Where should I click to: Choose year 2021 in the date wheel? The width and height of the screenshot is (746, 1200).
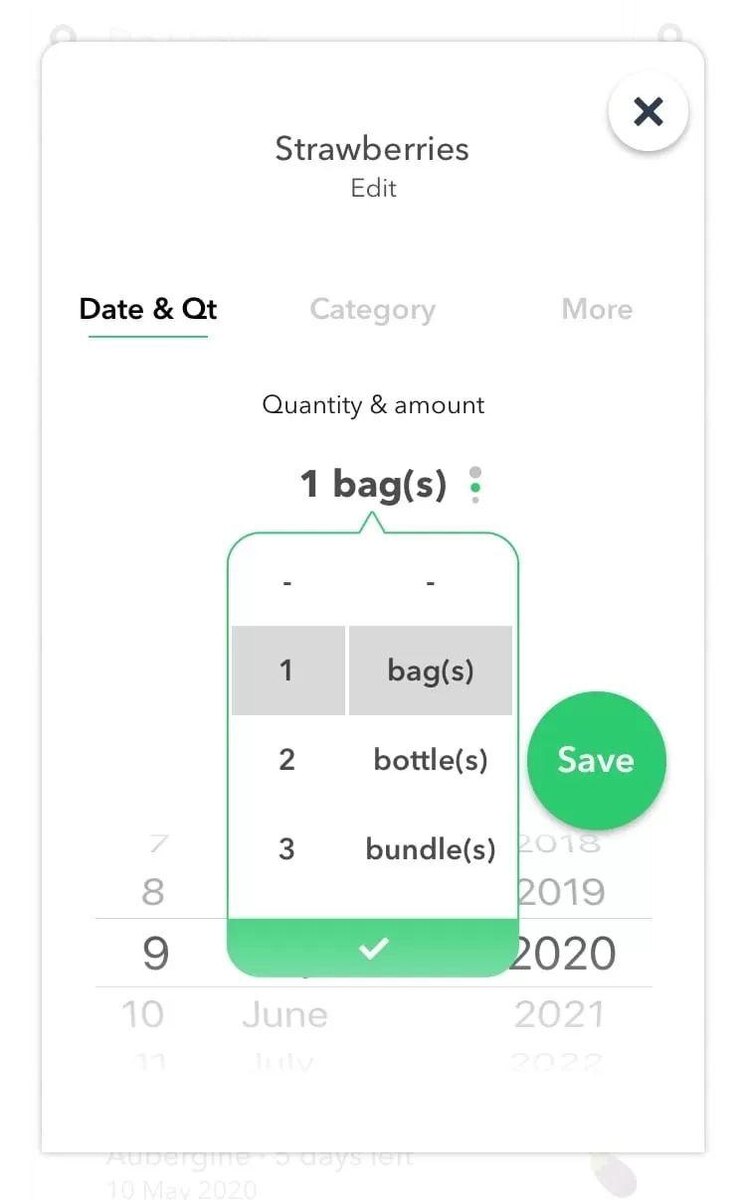pos(561,1015)
